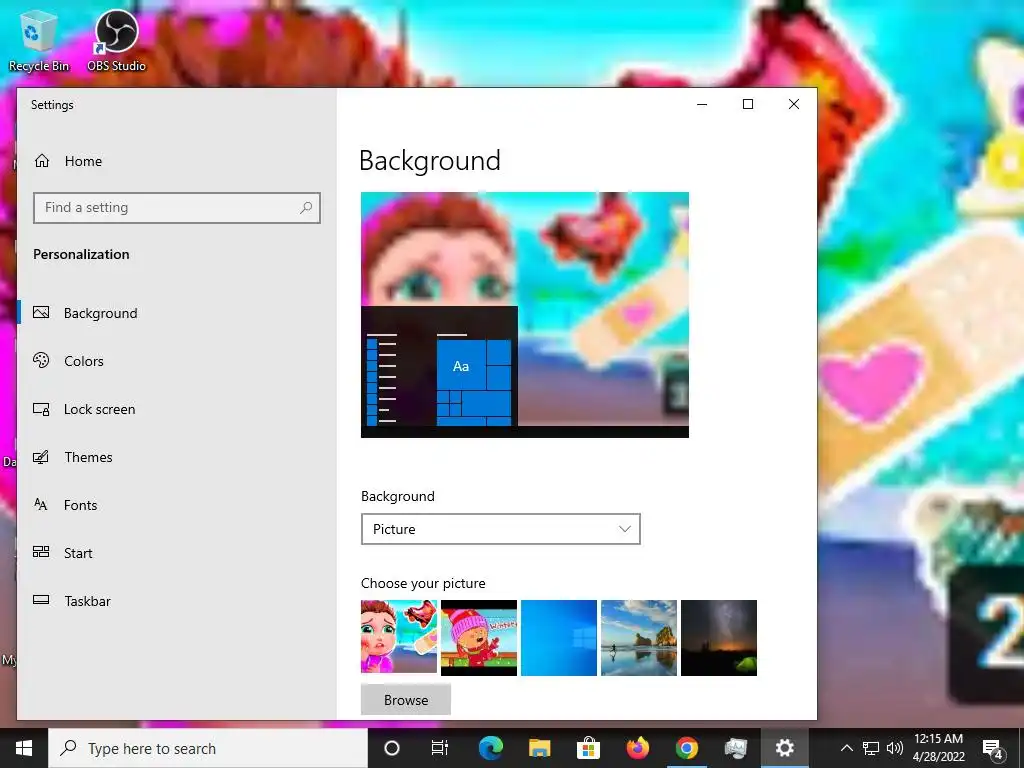Image resolution: width=1024 pixels, height=768 pixels.
Task: Click the Type here to search box
Action: (x=208, y=748)
